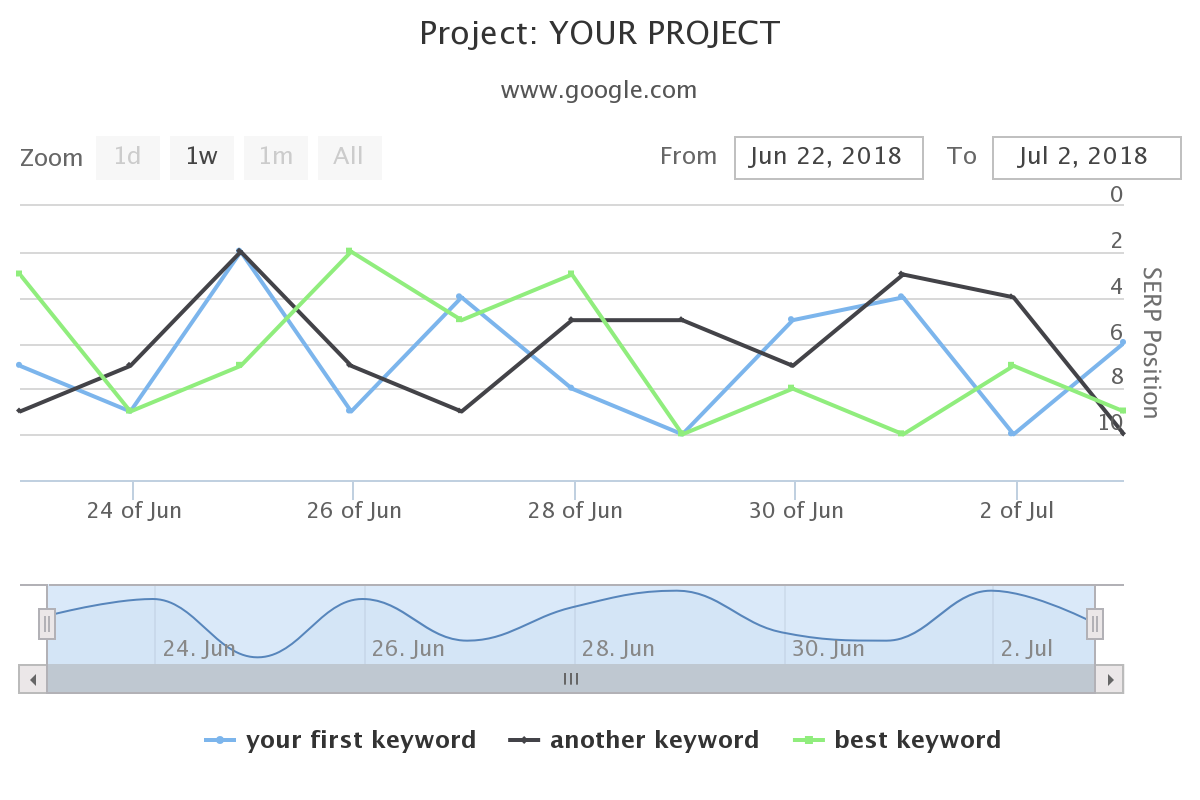Click the www.google.com subtitle
Viewport: 1200px width, 800px height.
pyautogui.click(x=599, y=90)
